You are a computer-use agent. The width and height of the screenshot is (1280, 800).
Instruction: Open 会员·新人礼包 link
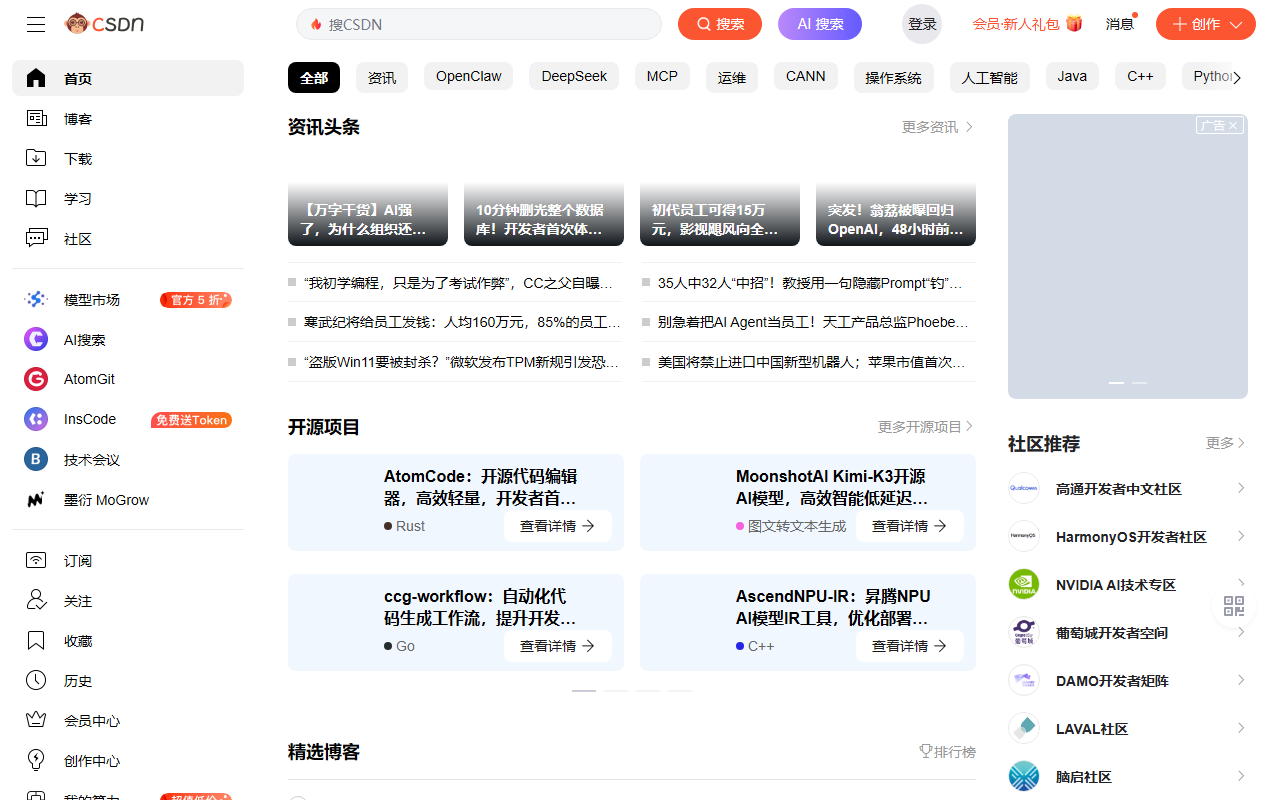click(1027, 24)
